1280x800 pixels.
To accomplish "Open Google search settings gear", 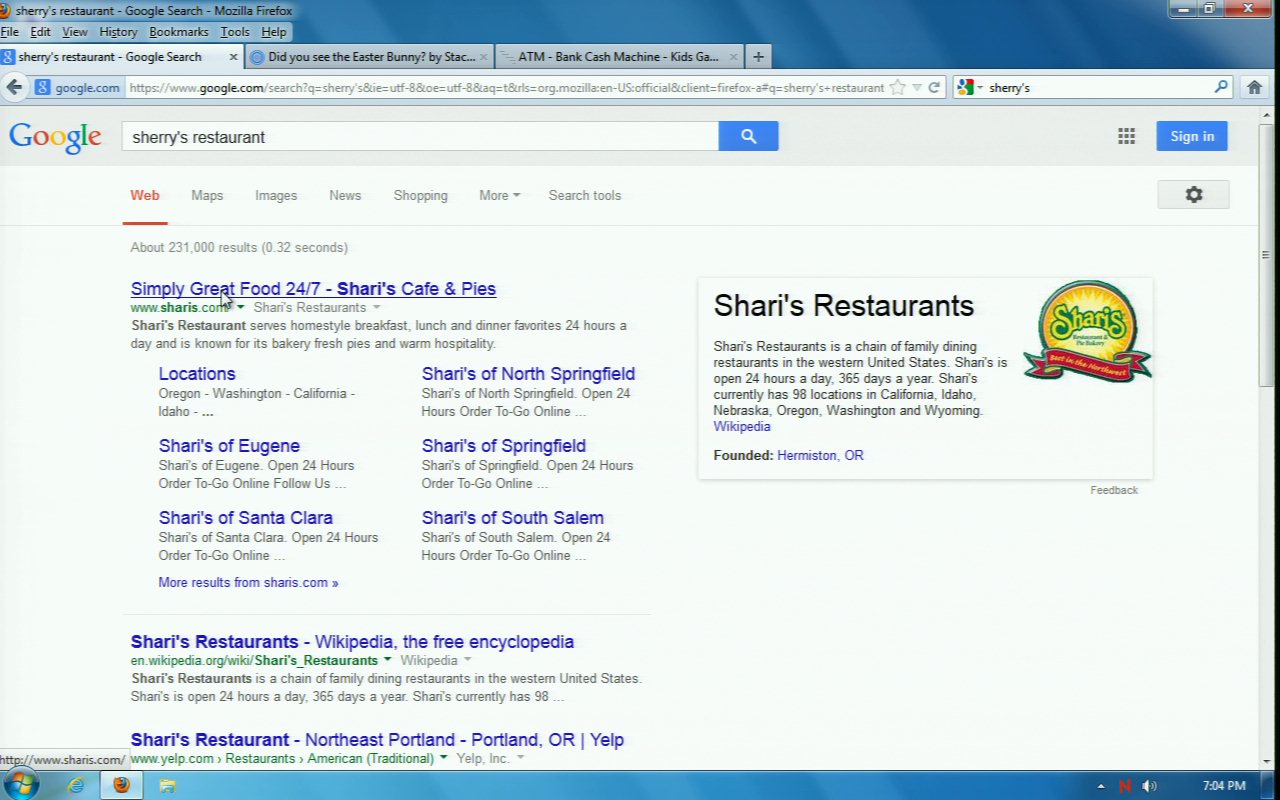I will click(x=1193, y=195).
